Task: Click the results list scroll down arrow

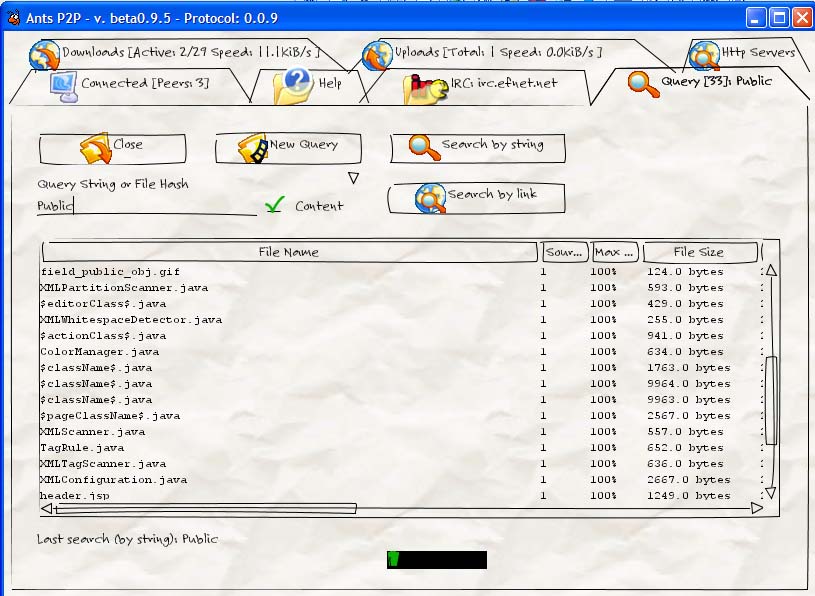Action: click(x=770, y=493)
